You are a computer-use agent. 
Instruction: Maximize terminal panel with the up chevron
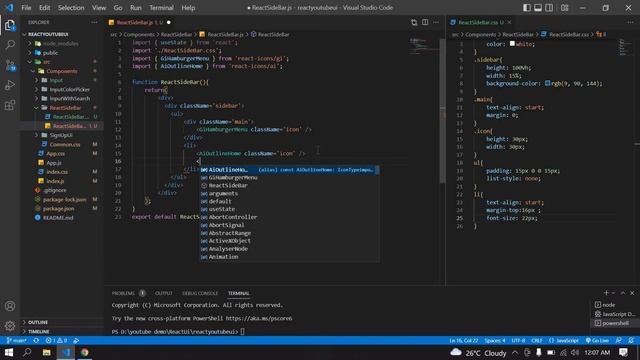pos(623,293)
